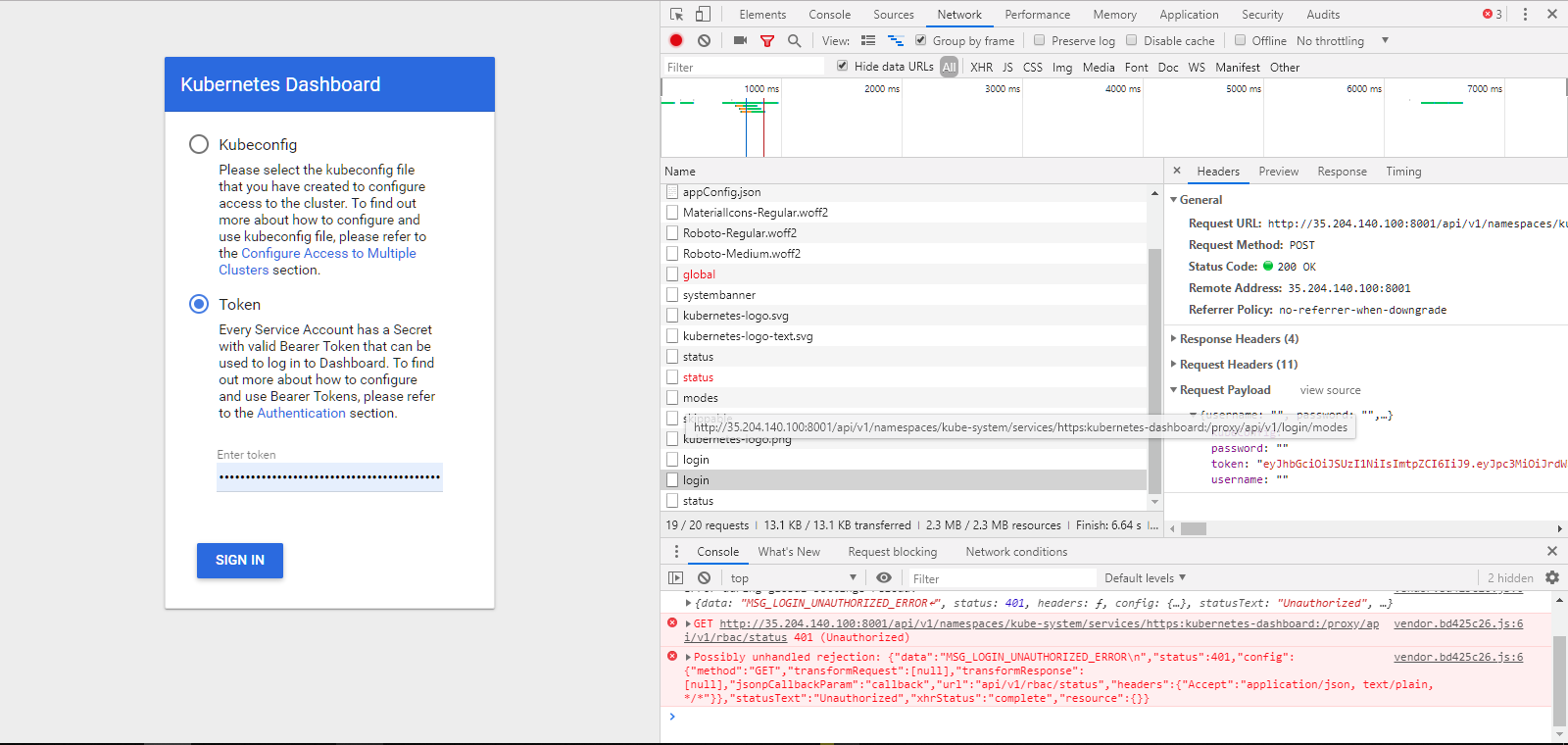Open the Sources panel
This screenshot has height=745, width=1568.
tap(894, 14)
